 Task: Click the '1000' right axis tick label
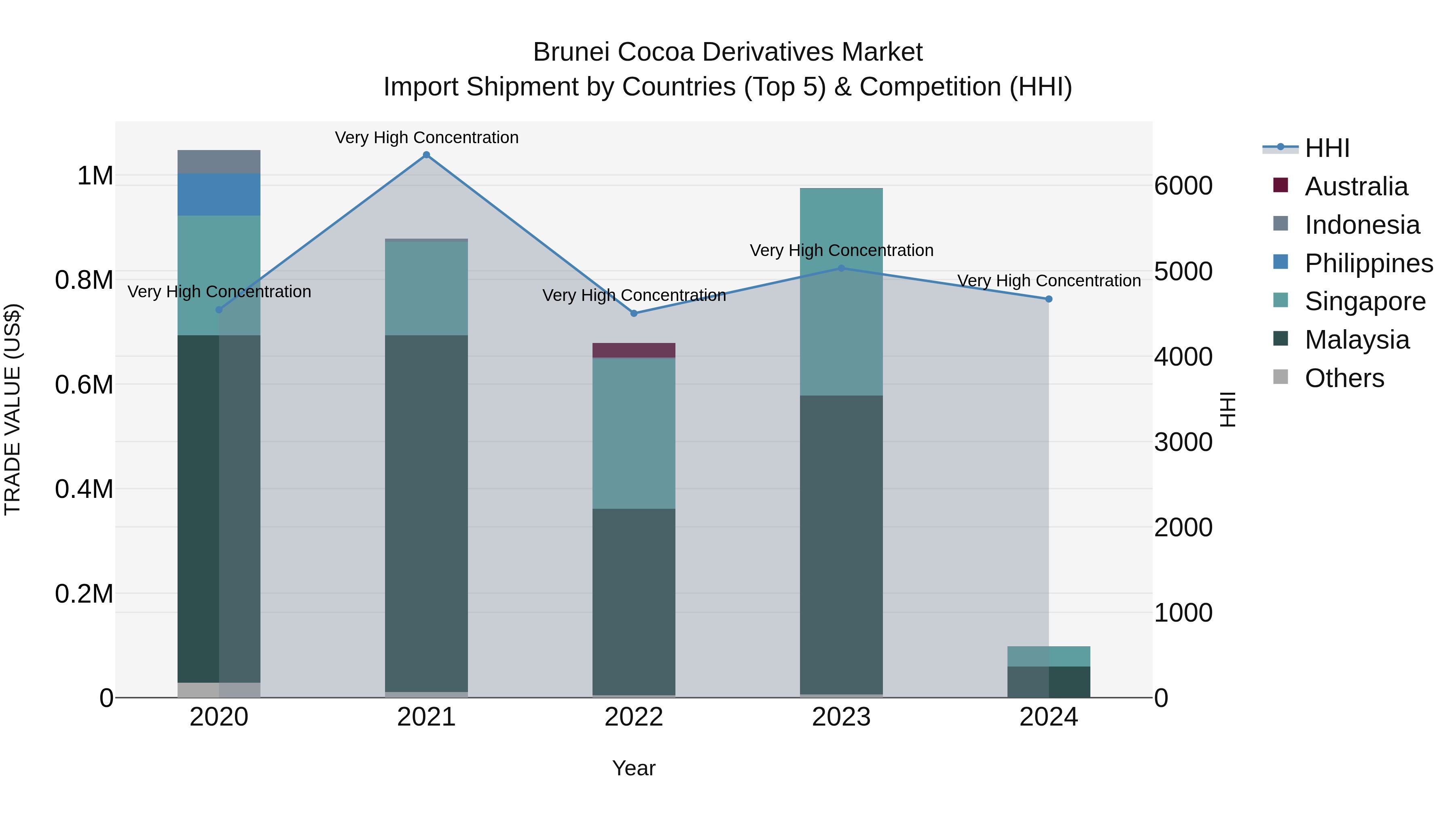pos(1183,613)
